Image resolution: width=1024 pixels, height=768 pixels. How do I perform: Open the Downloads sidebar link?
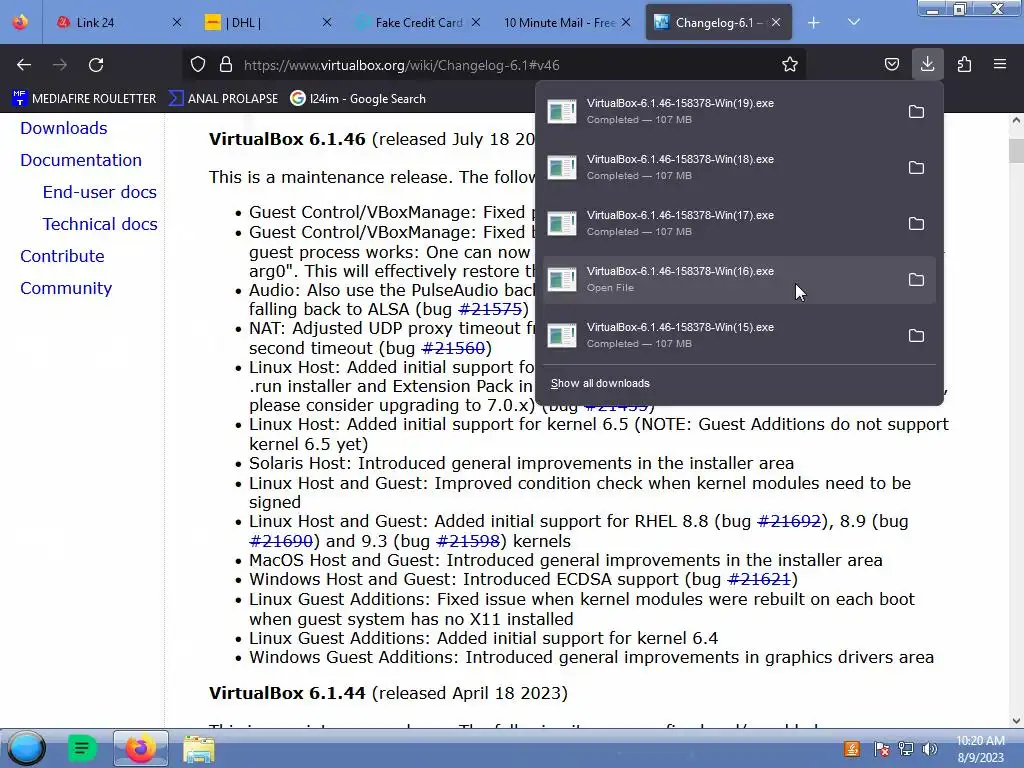(x=63, y=128)
